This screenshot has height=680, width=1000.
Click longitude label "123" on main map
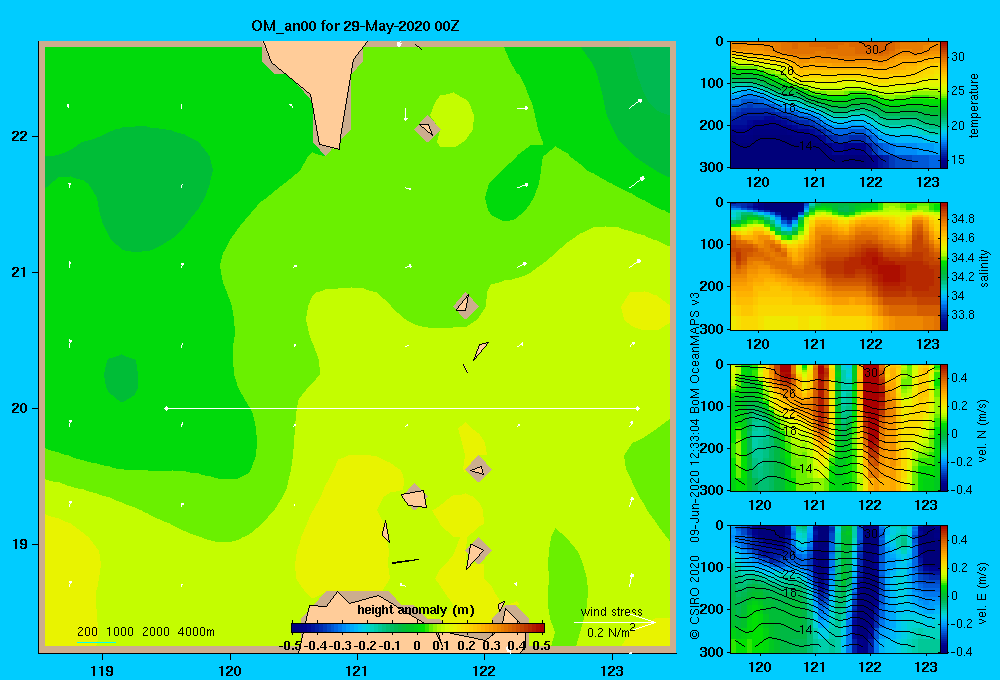[x=612, y=670]
